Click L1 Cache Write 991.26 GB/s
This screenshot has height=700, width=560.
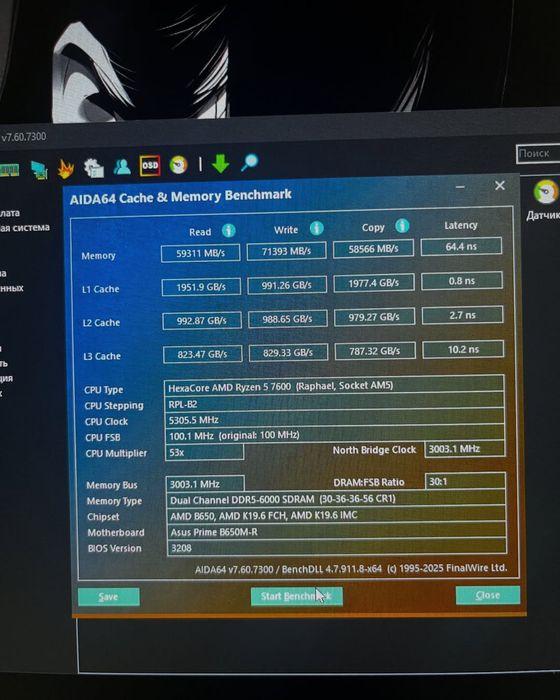coord(287,285)
